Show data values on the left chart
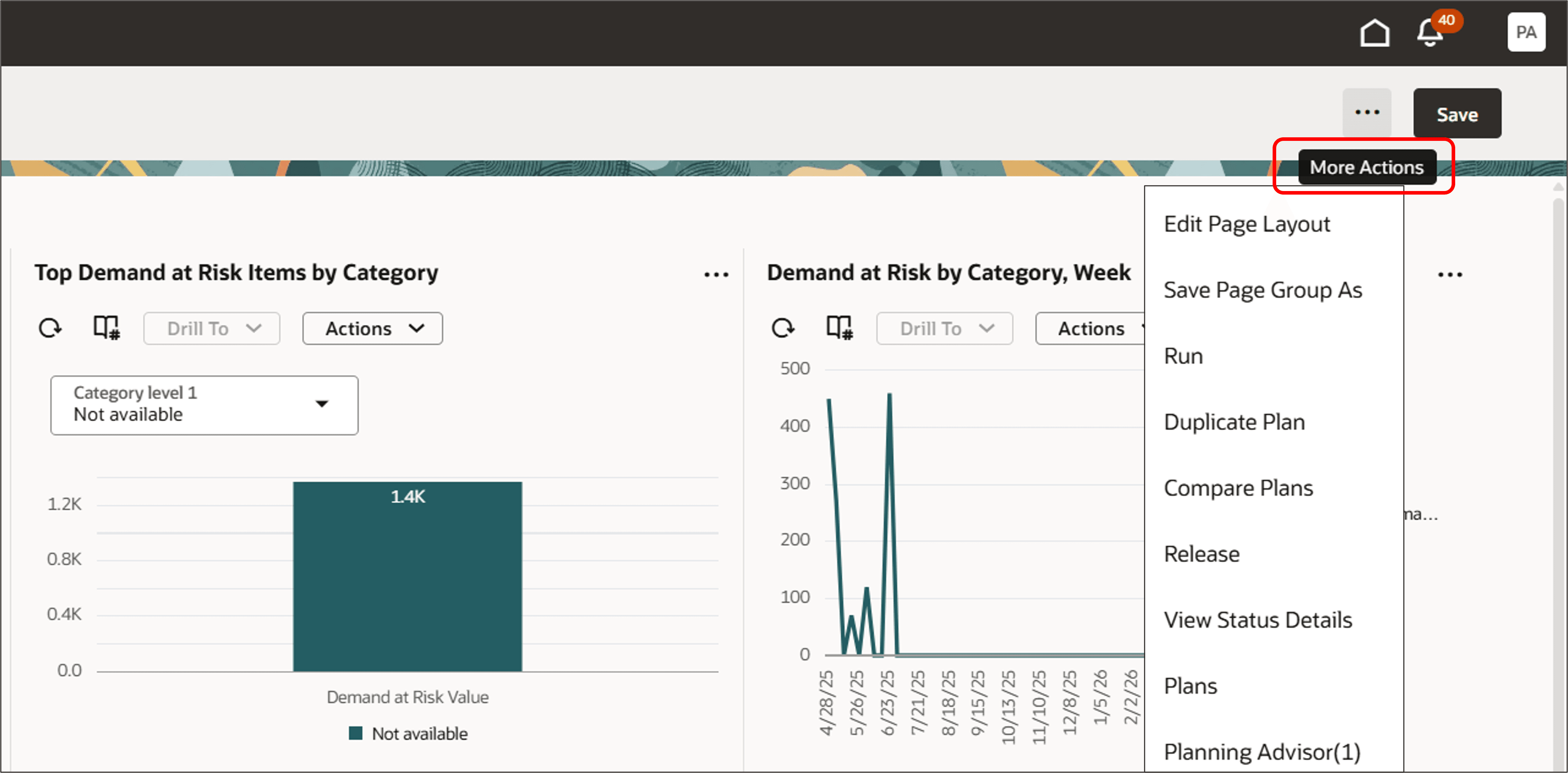This screenshot has width=1568, height=773. [x=106, y=328]
